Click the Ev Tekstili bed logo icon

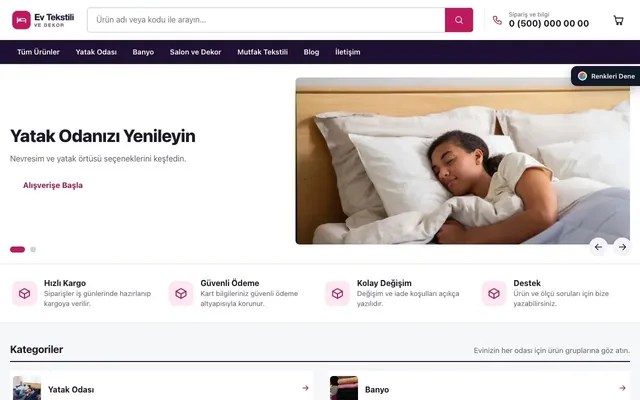(x=21, y=20)
